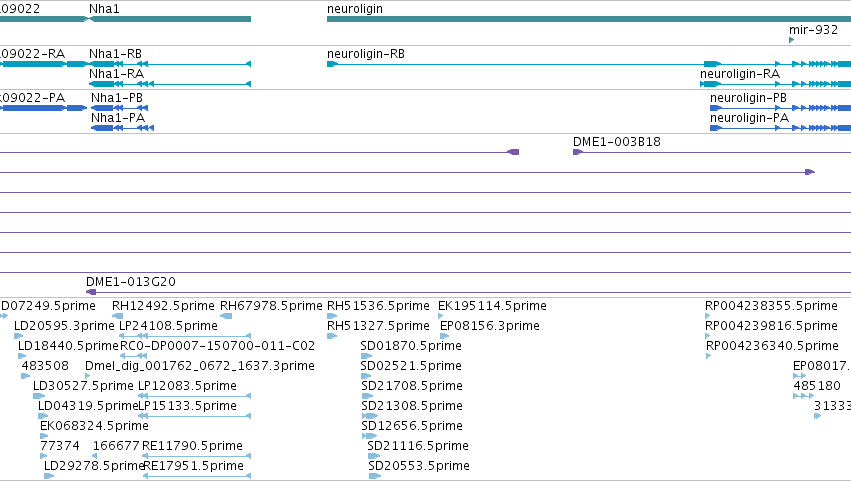Select the neuroligin gene label
Screen dimensions: 851x481
pos(354,9)
